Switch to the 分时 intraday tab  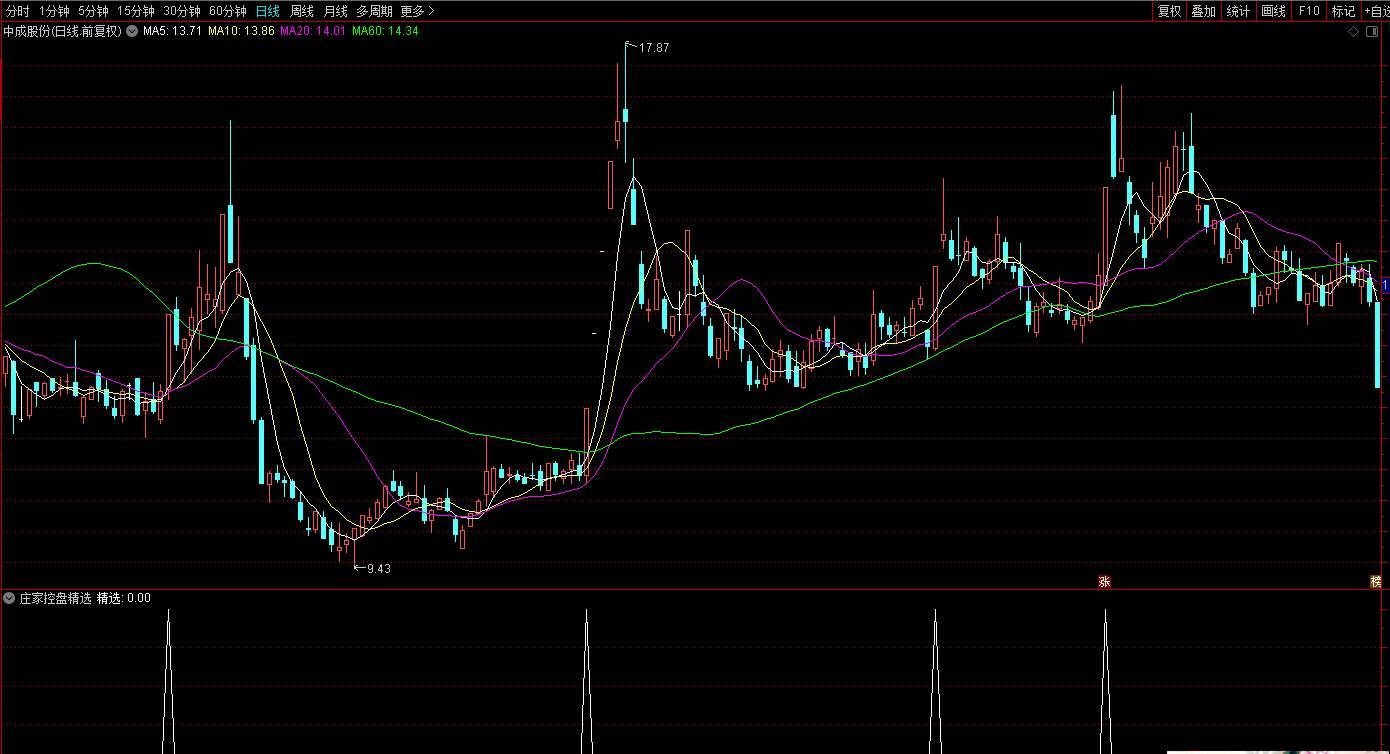pyautogui.click(x=18, y=11)
